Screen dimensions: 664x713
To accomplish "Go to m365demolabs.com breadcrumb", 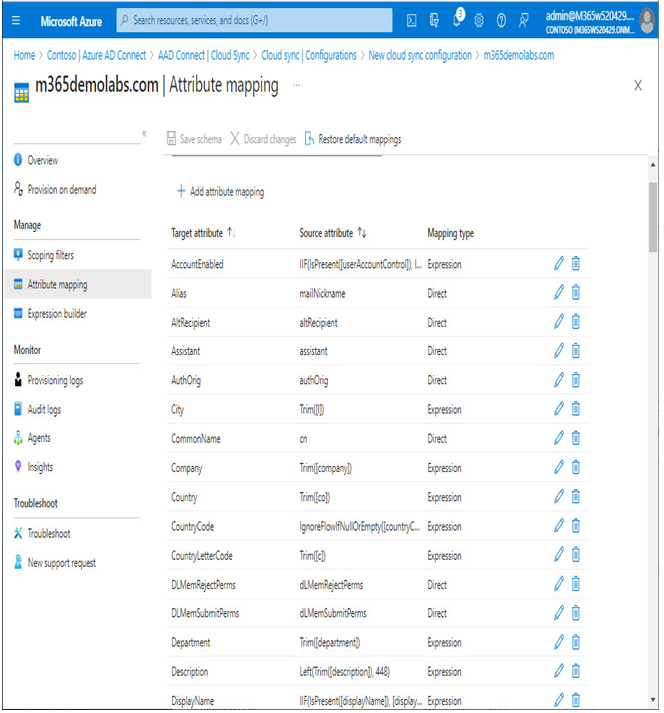I will (x=519, y=55).
